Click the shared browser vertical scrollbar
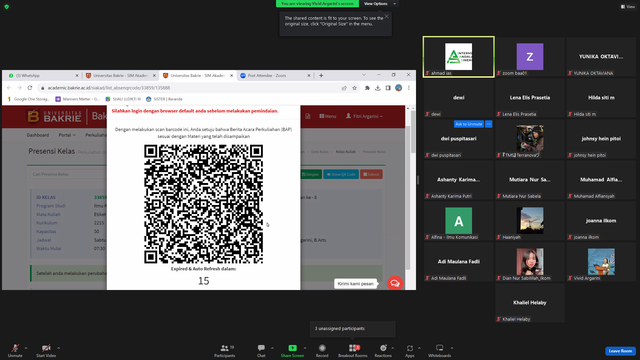Image resolution: width=640 pixels, height=360 pixels. click(x=413, y=139)
